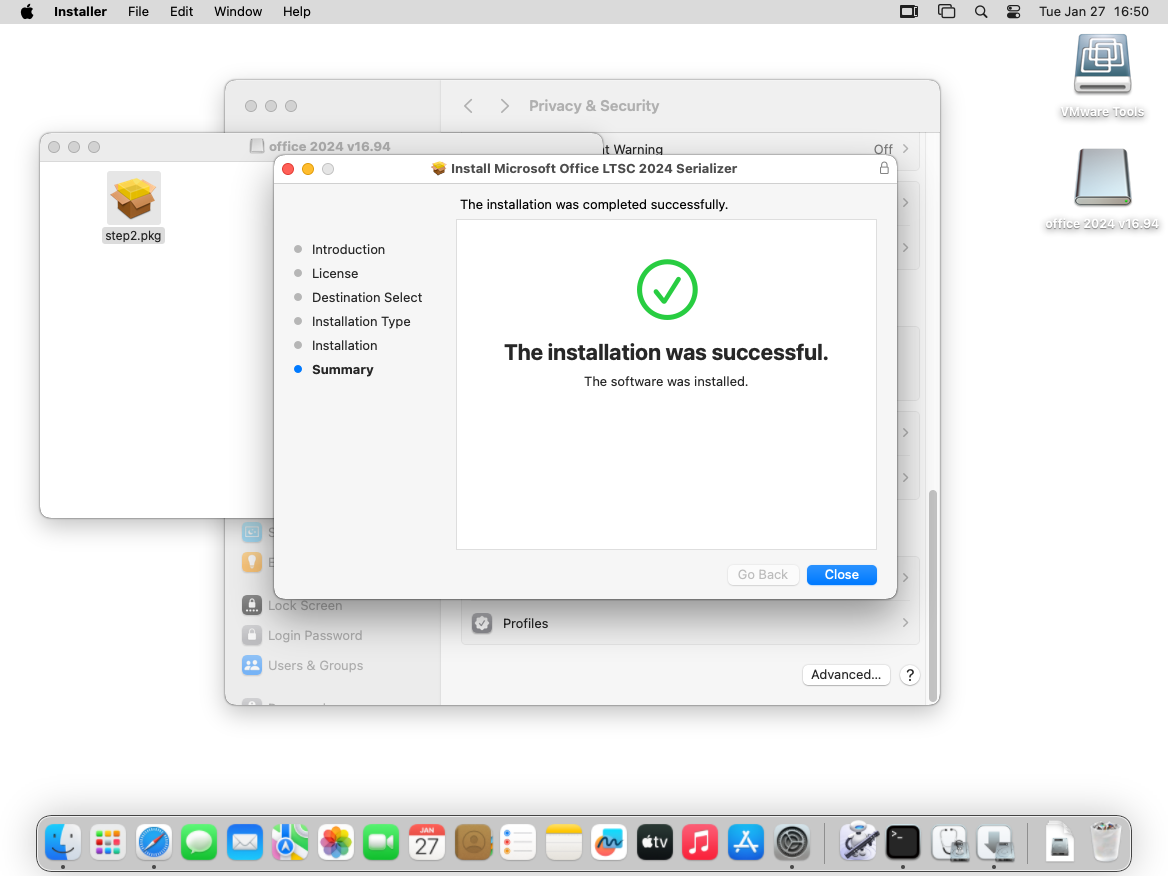Open Spotlight search in the menu bar

pyautogui.click(x=981, y=12)
